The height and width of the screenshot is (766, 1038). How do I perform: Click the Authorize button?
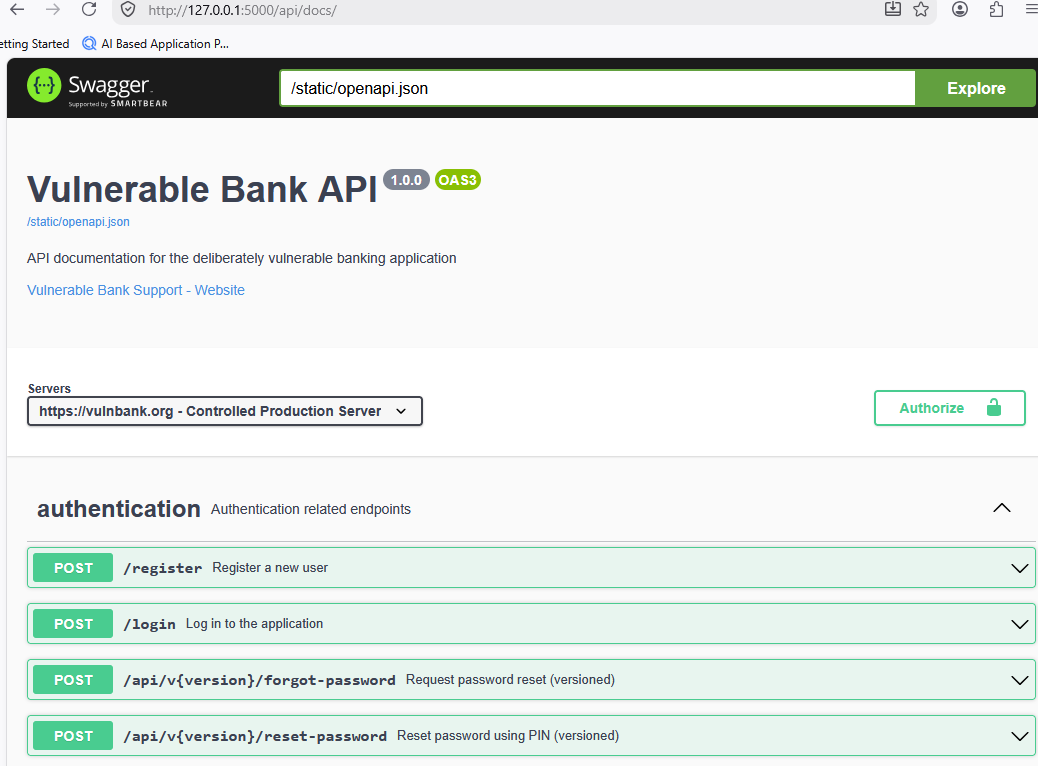(x=949, y=408)
